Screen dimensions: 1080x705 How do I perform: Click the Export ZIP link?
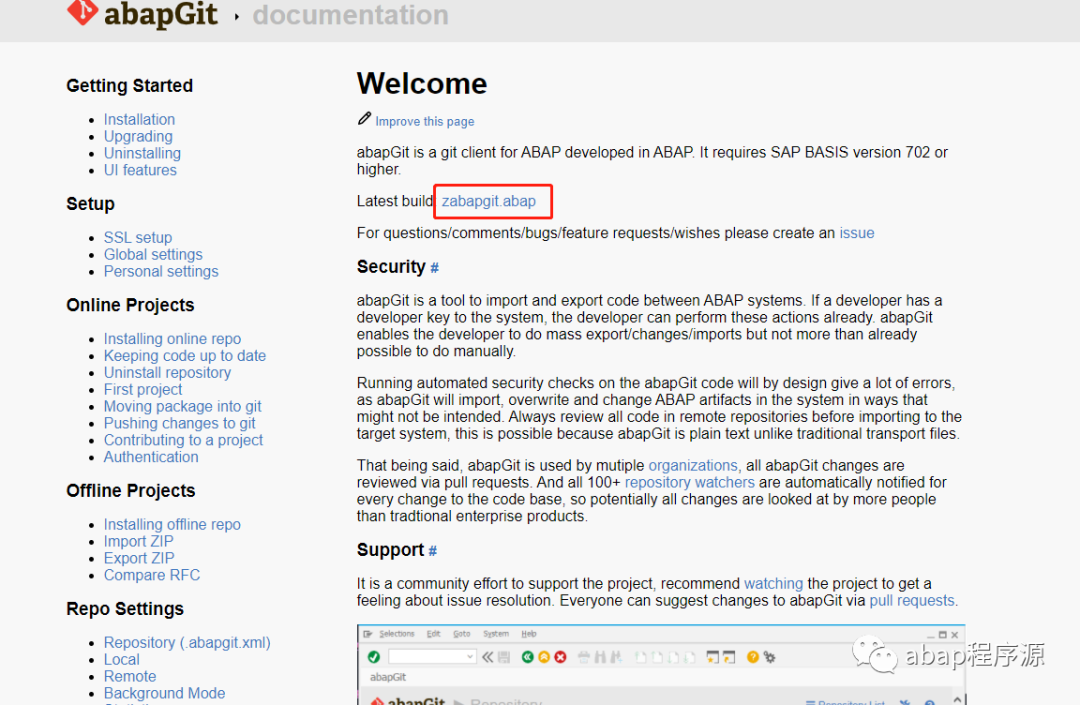click(139, 558)
